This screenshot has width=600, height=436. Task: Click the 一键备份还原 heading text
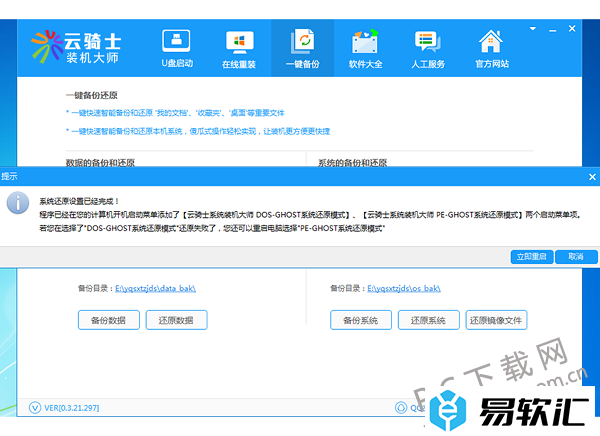point(91,95)
